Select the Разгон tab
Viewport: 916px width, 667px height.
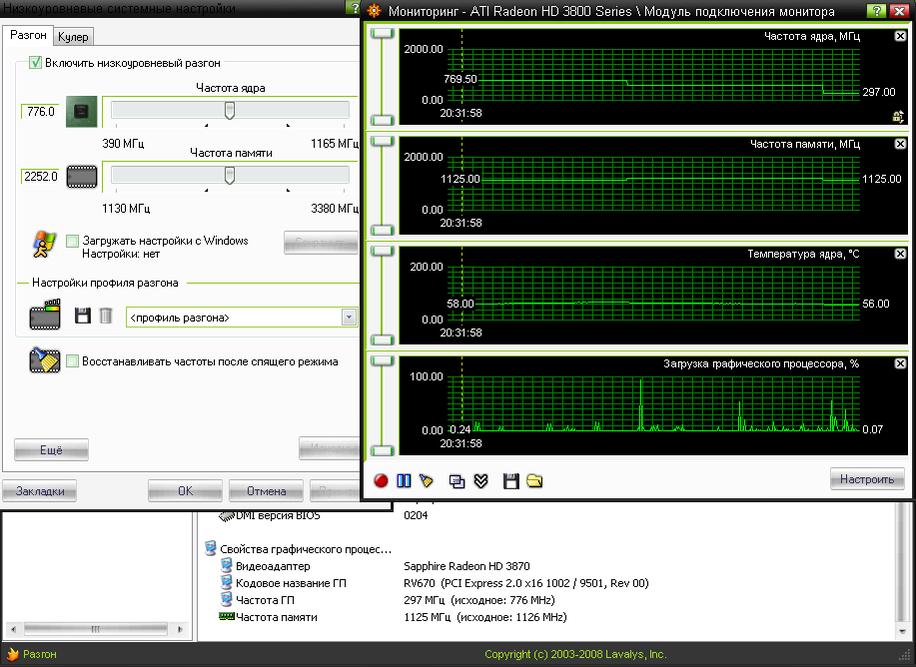click(x=28, y=35)
